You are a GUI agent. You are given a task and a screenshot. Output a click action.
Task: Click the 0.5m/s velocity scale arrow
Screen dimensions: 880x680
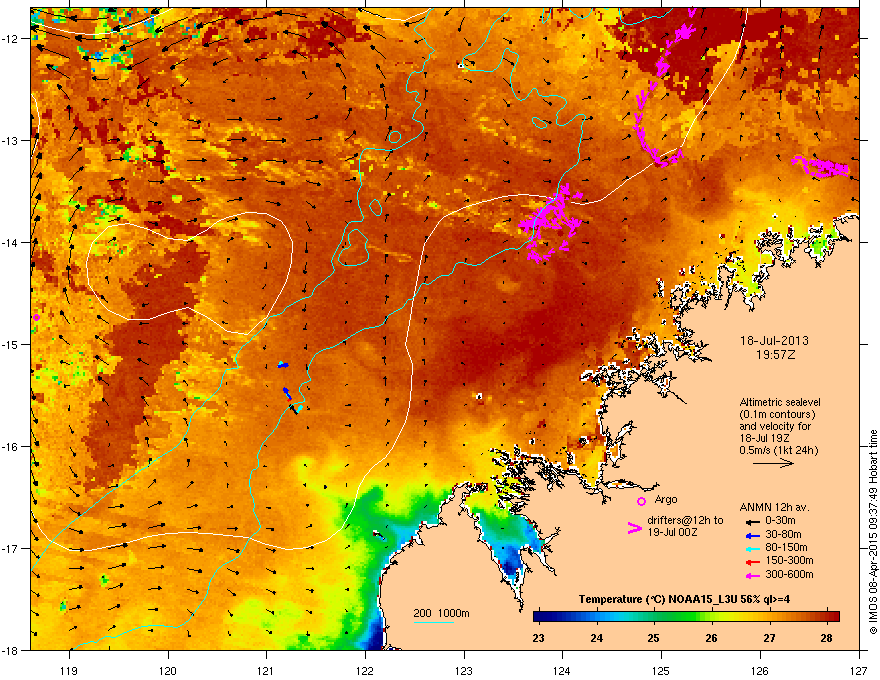pyautogui.click(x=773, y=463)
